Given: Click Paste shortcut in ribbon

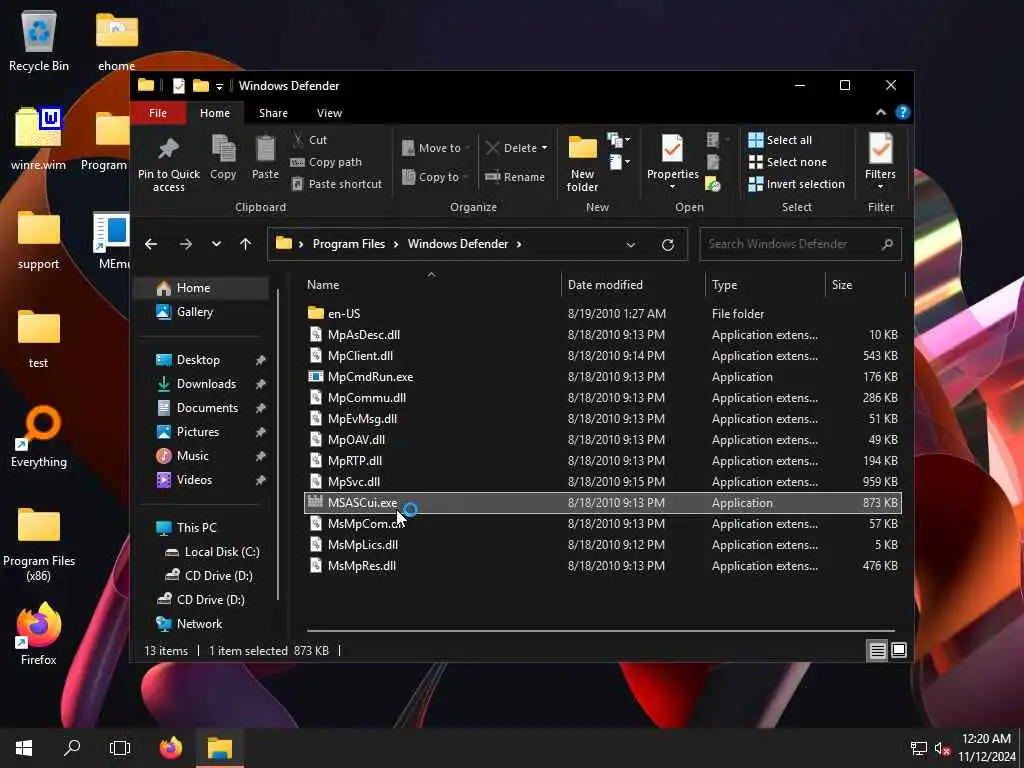Looking at the screenshot, I should [x=336, y=184].
